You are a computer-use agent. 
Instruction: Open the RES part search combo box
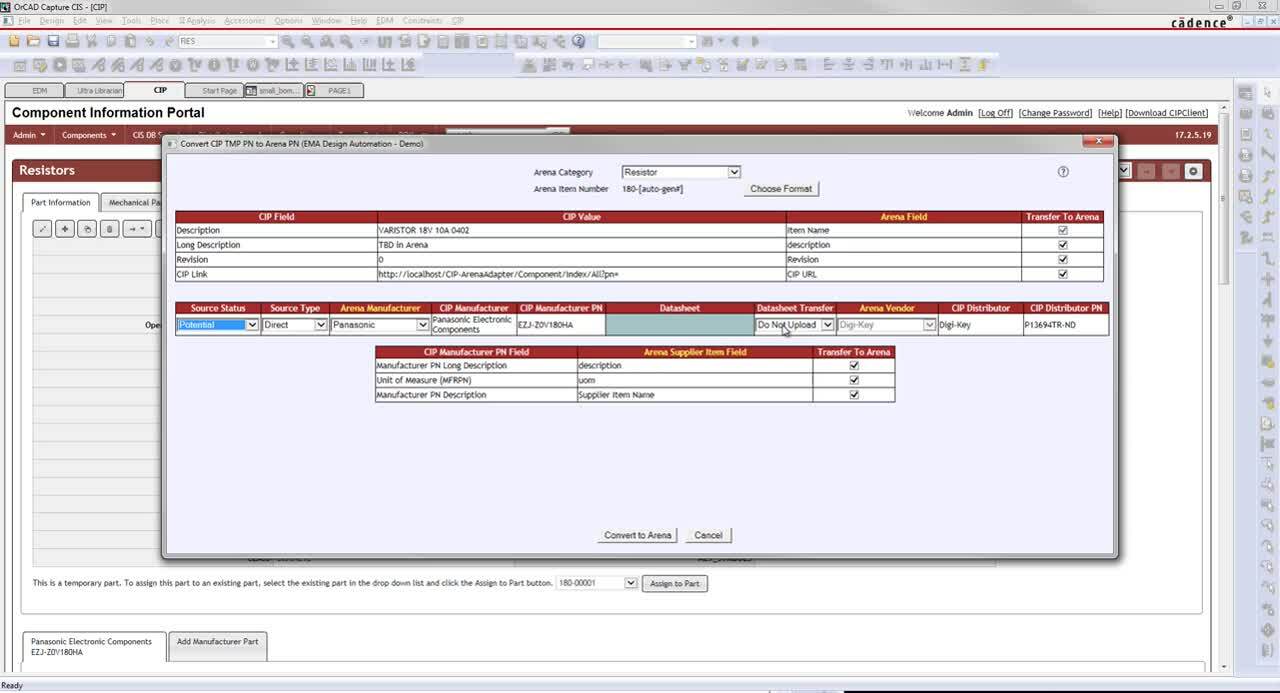(228, 41)
